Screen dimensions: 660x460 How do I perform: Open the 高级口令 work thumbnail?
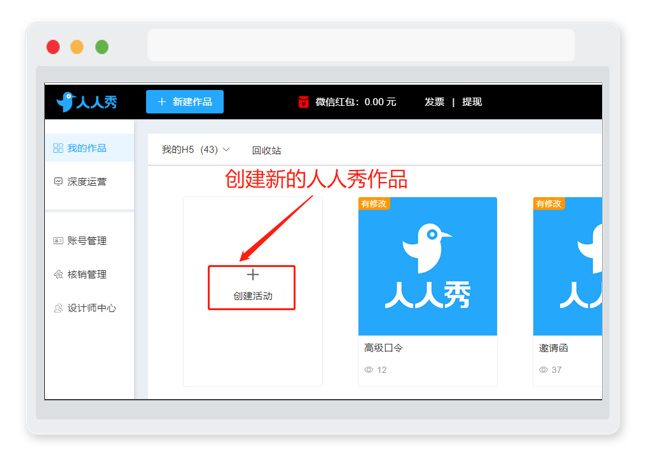click(428, 266)
